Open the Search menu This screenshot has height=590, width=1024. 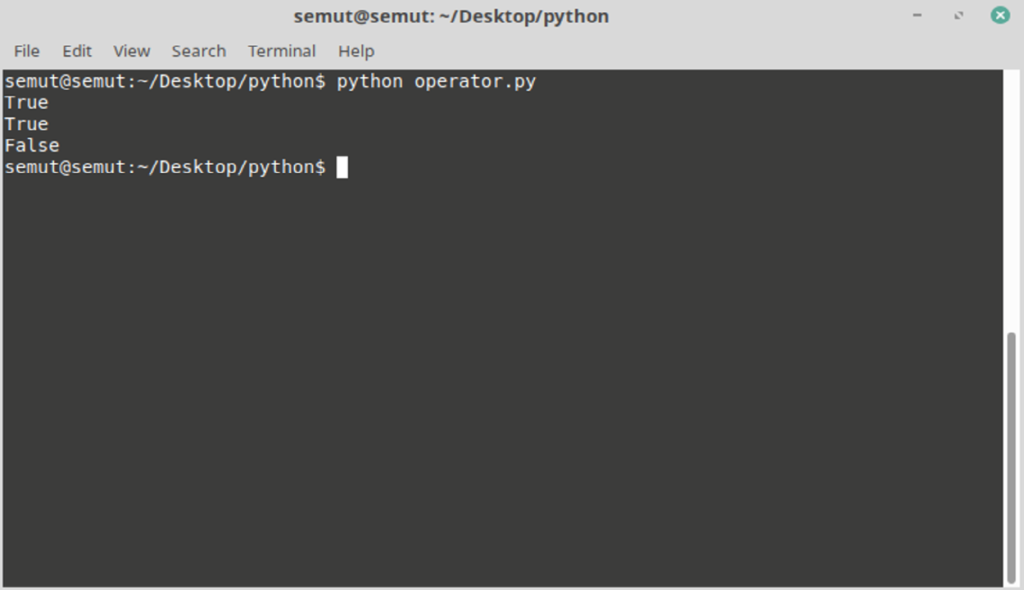[x=198, y=51]
